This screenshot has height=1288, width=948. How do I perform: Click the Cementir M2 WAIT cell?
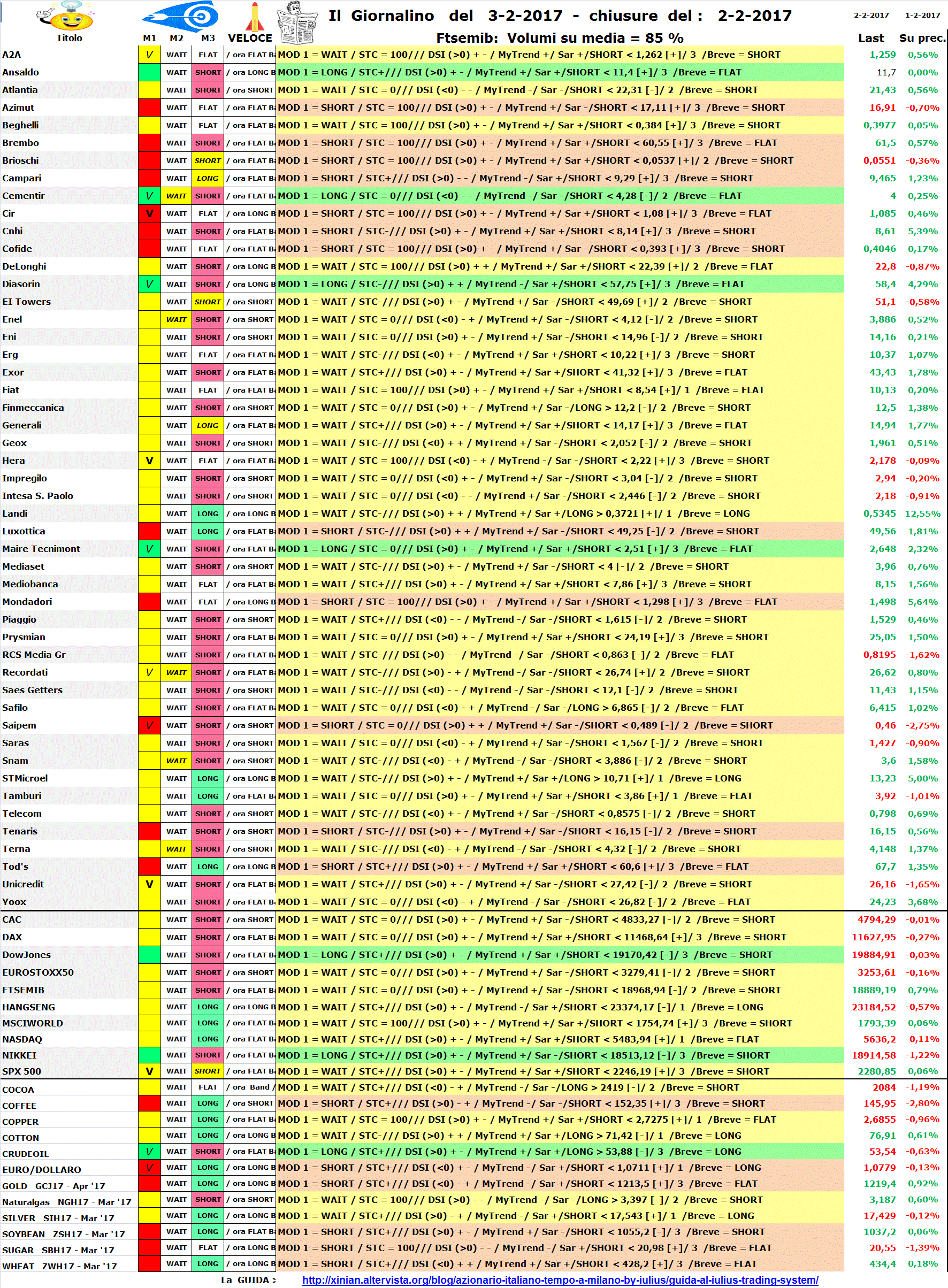click(176, 196)
